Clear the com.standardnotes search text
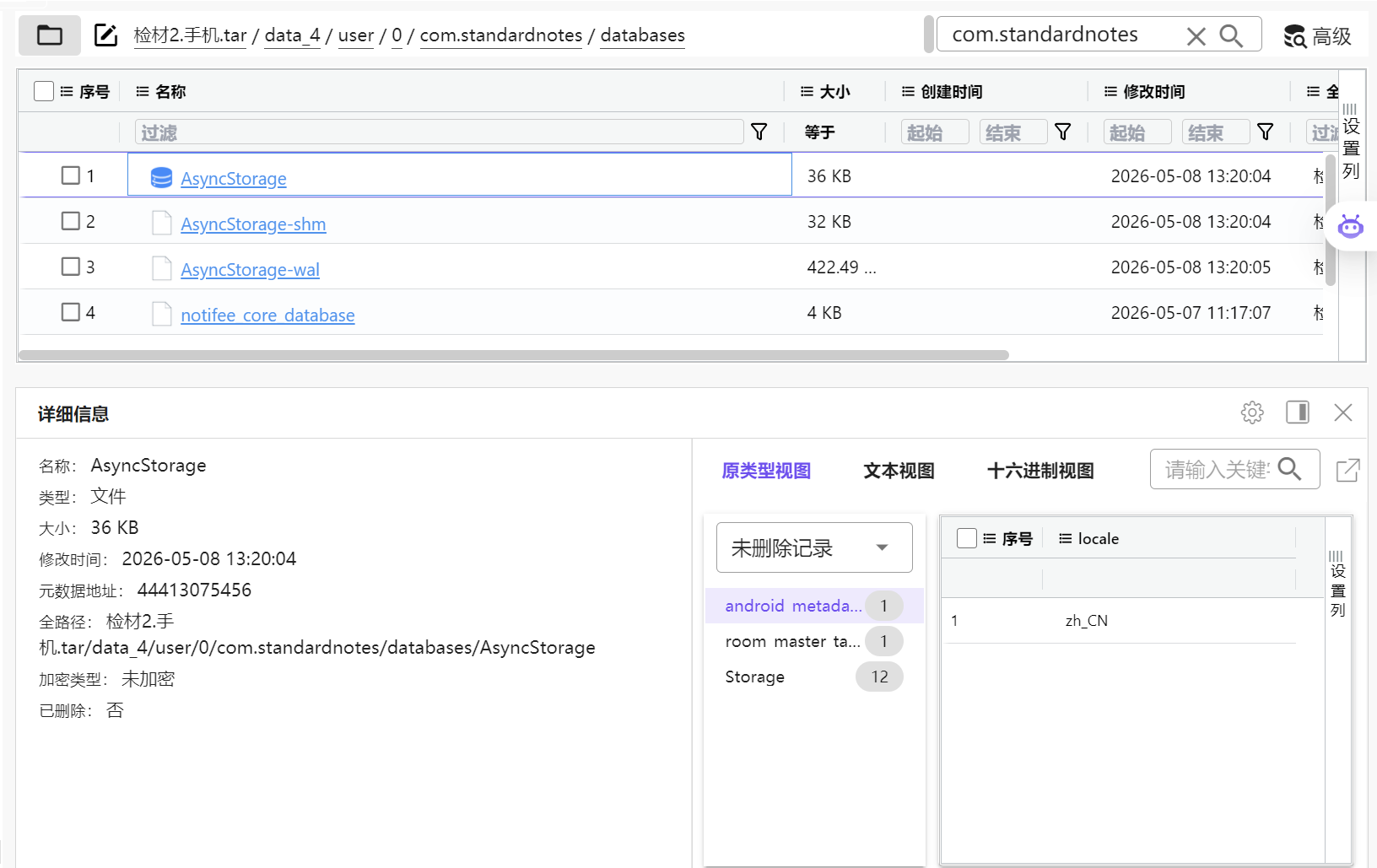This screenshot has width=1377, height=868. [x=1196, y=36]
